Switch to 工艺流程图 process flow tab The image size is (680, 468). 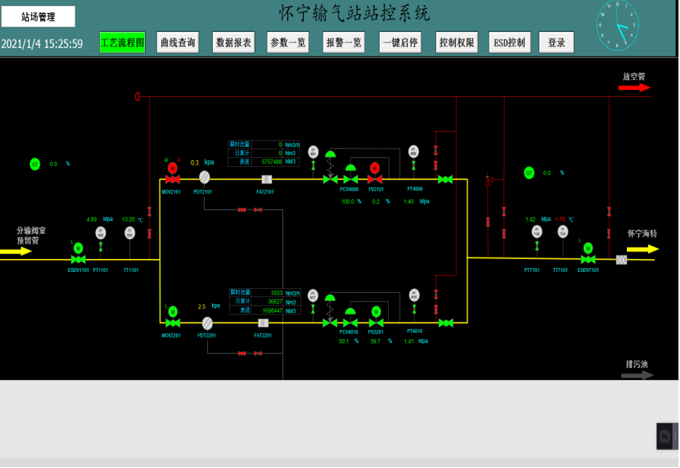tap(123, 42)
